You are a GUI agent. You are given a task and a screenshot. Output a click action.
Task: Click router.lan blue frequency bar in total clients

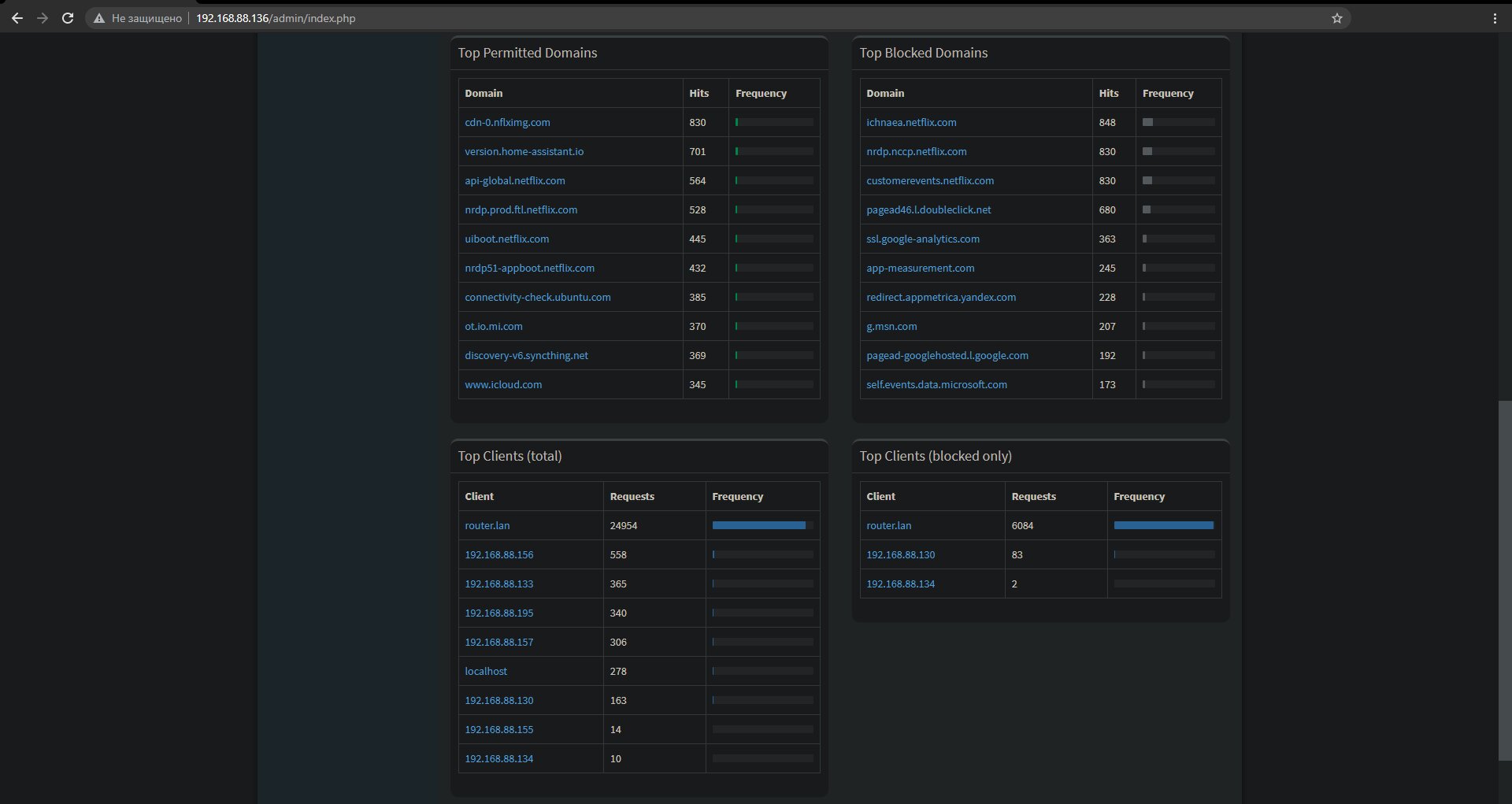point(758,525)
